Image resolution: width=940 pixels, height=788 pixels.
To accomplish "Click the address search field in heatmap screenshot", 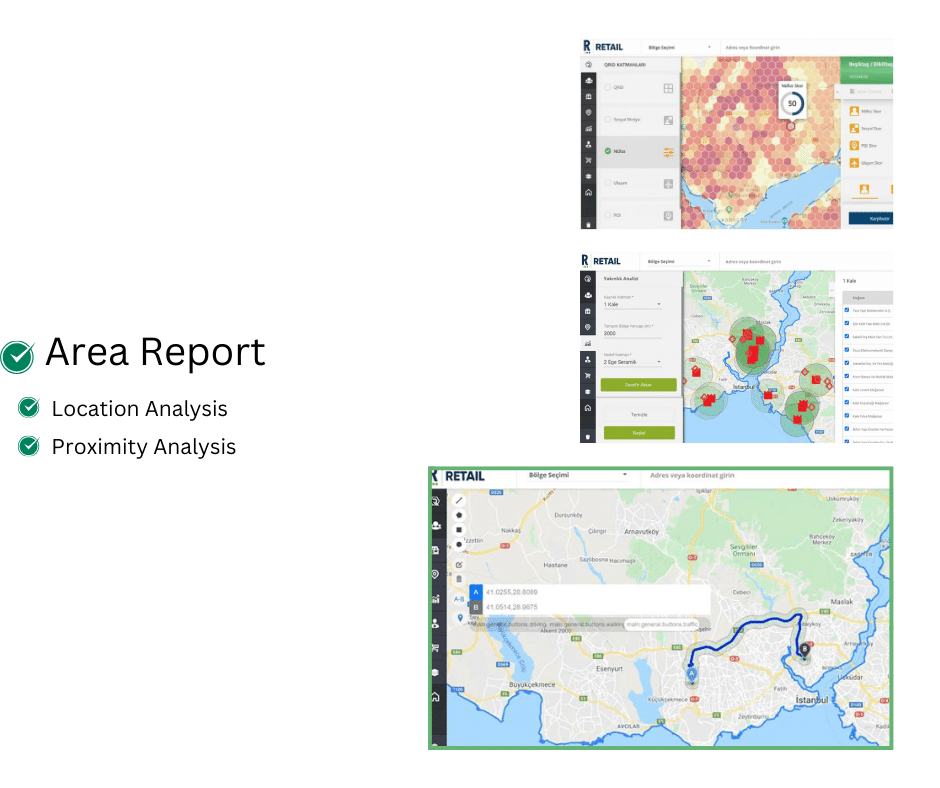I will point(806,47).
